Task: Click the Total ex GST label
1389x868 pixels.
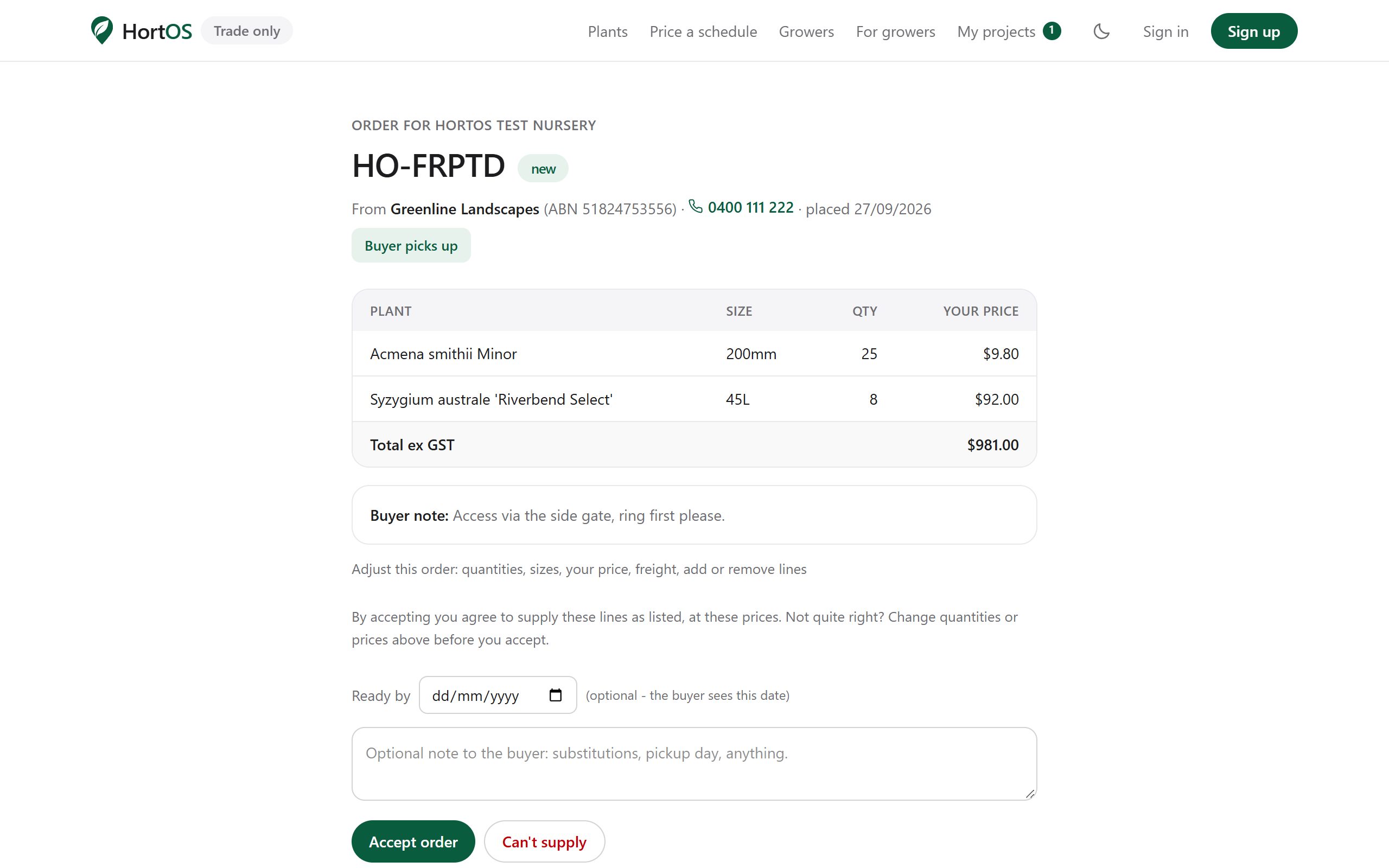Action: 412,444
